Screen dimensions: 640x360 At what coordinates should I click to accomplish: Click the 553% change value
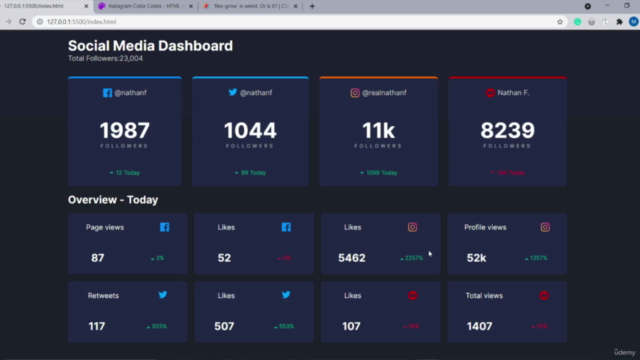(x=284, y=326)
